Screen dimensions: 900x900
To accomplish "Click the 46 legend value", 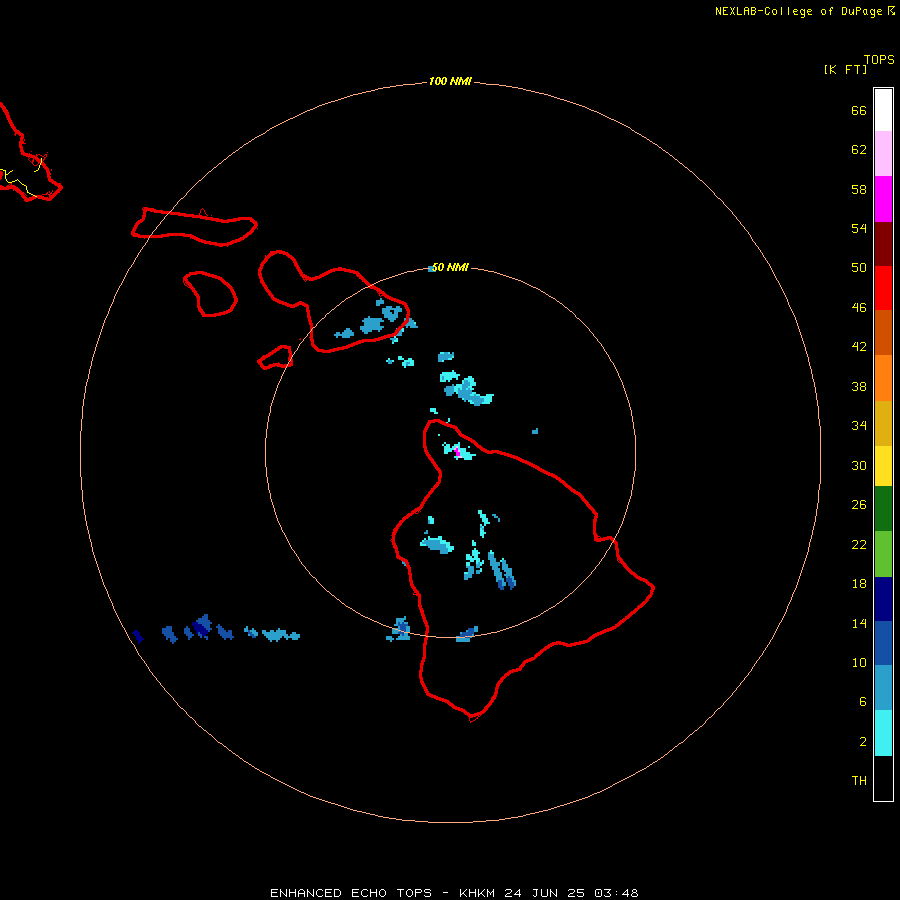I will point(859,307).
